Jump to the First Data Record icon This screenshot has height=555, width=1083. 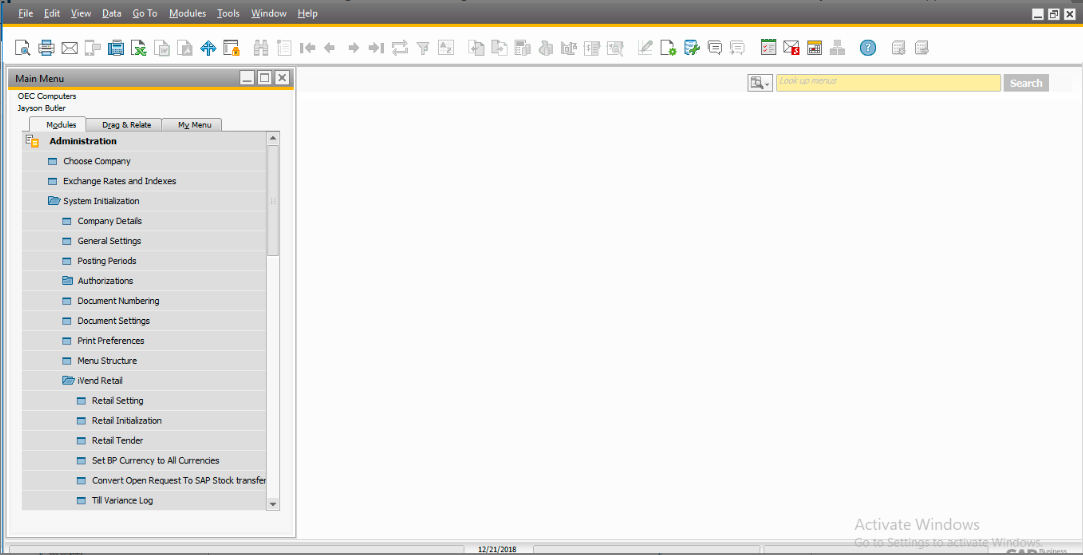307,48
